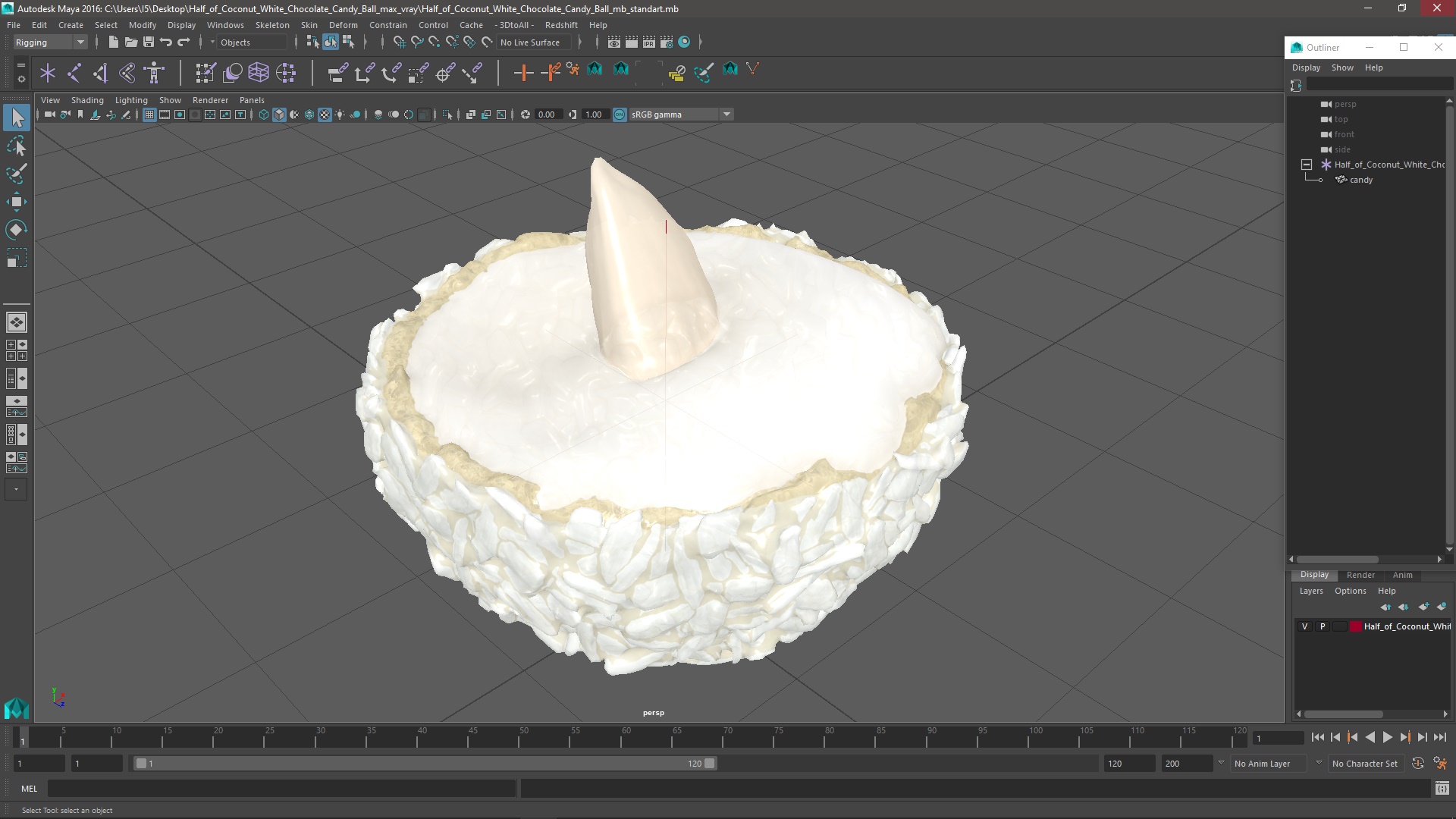1456x819 pixels.
Task: Open the Layers menu in Layer Editor
Action: pyautogui.click(x=1310, y=591)
